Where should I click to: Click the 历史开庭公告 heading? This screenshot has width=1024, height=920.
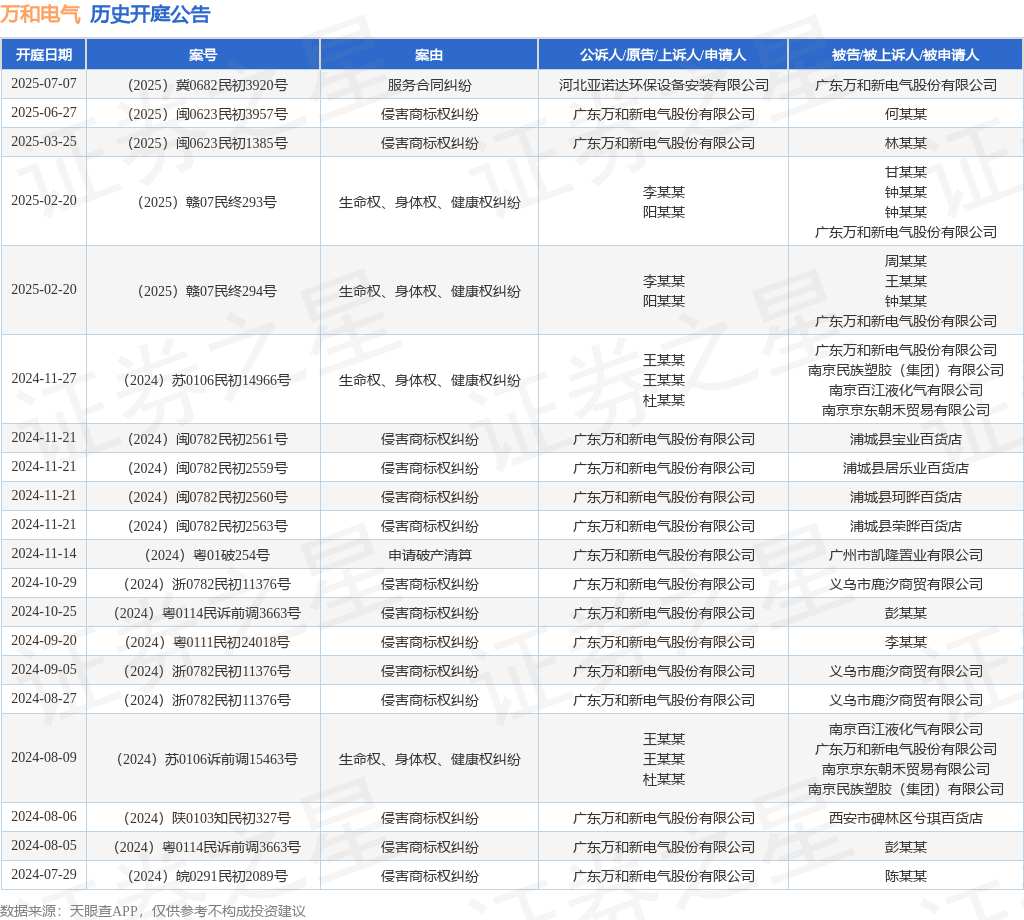click(150, 14)
